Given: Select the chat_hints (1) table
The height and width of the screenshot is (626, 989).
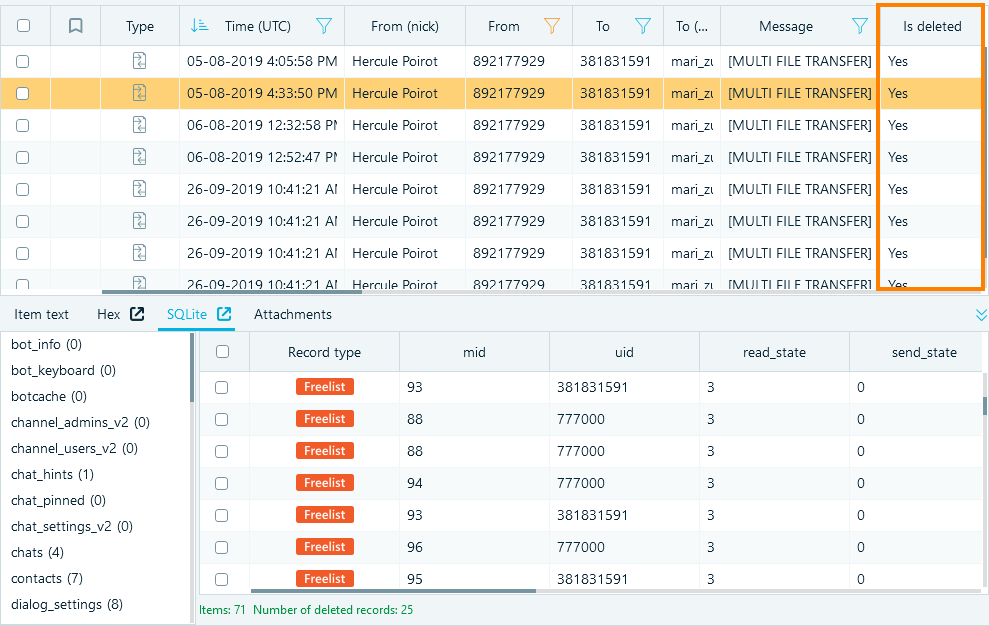Looking at the screenshot, I should coord(52,475).
